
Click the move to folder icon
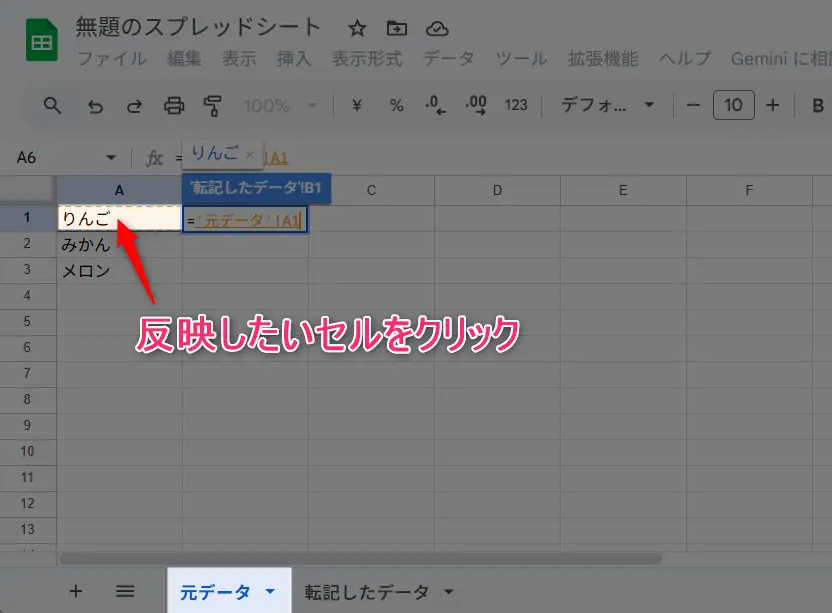397,28
